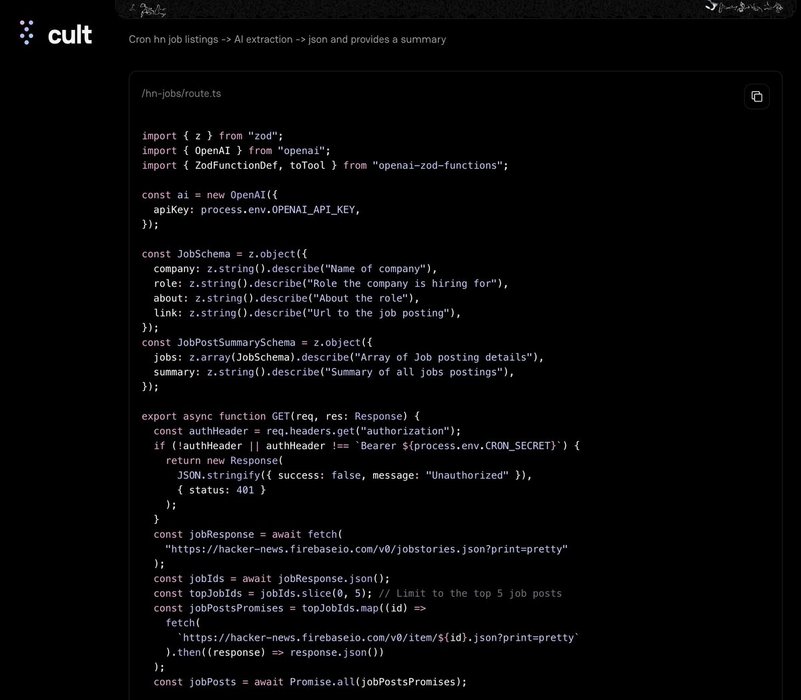The width and height of the screenshot is (801, 700).
Task: Click the line importing z from "zod"
Action: coord(212,136)
